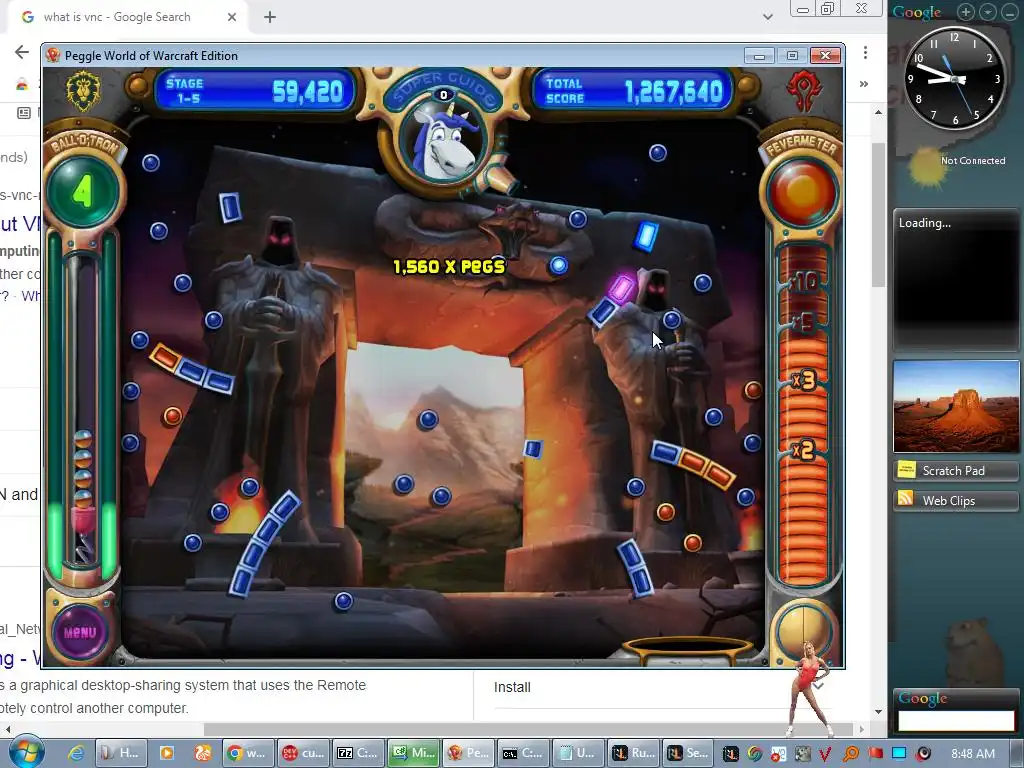Viewport: 1024px width, 768px height.
Task: Click the '1,560 x PEGS' floating text
Action: [x=449, y=266]
